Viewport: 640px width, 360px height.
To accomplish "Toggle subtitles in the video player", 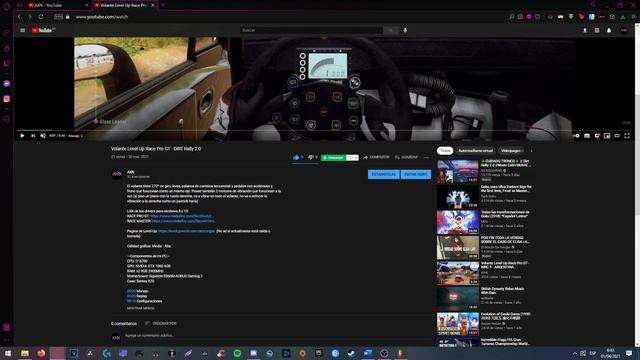I will [x=587, y=136].
